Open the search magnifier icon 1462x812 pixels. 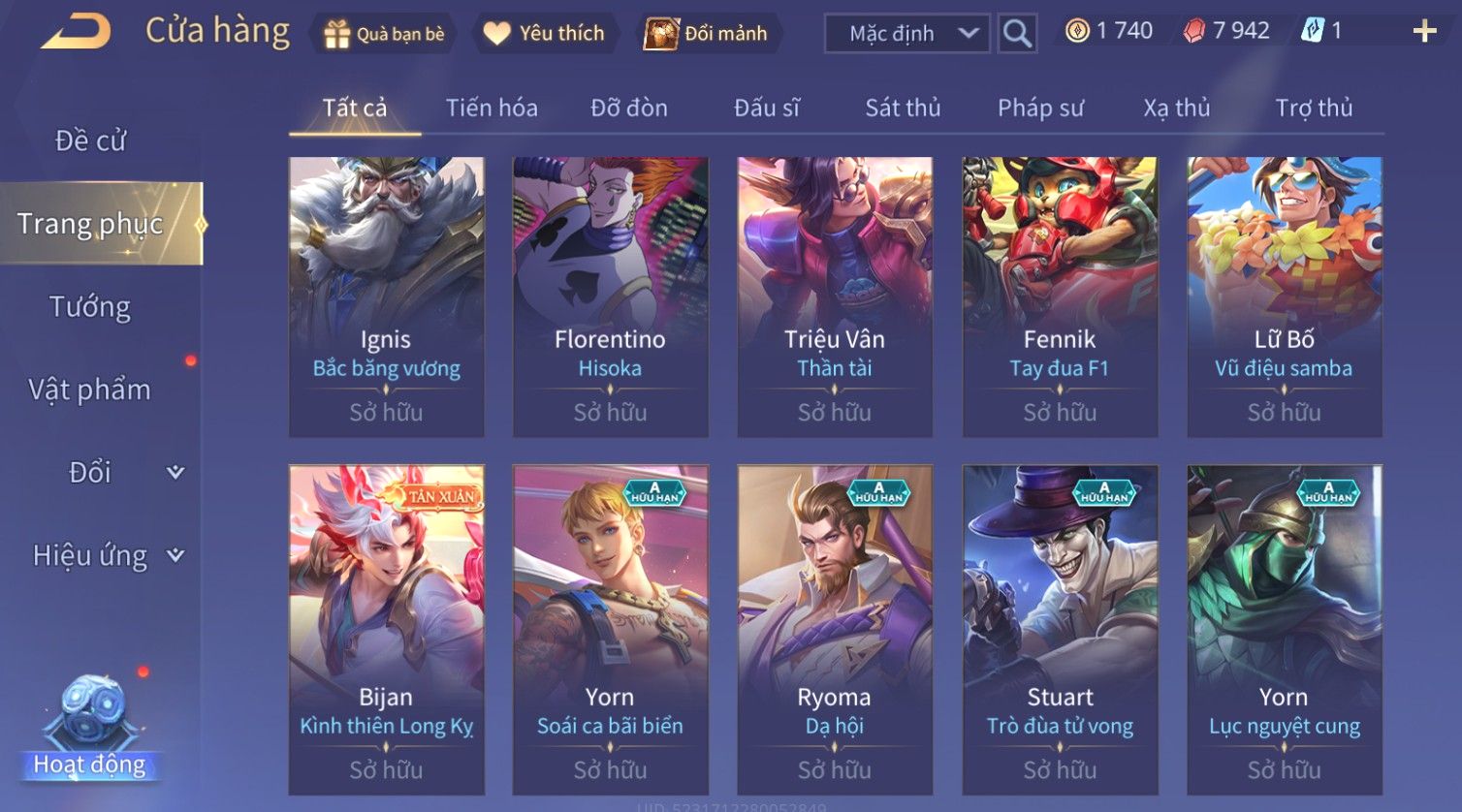coord(1017,34)
